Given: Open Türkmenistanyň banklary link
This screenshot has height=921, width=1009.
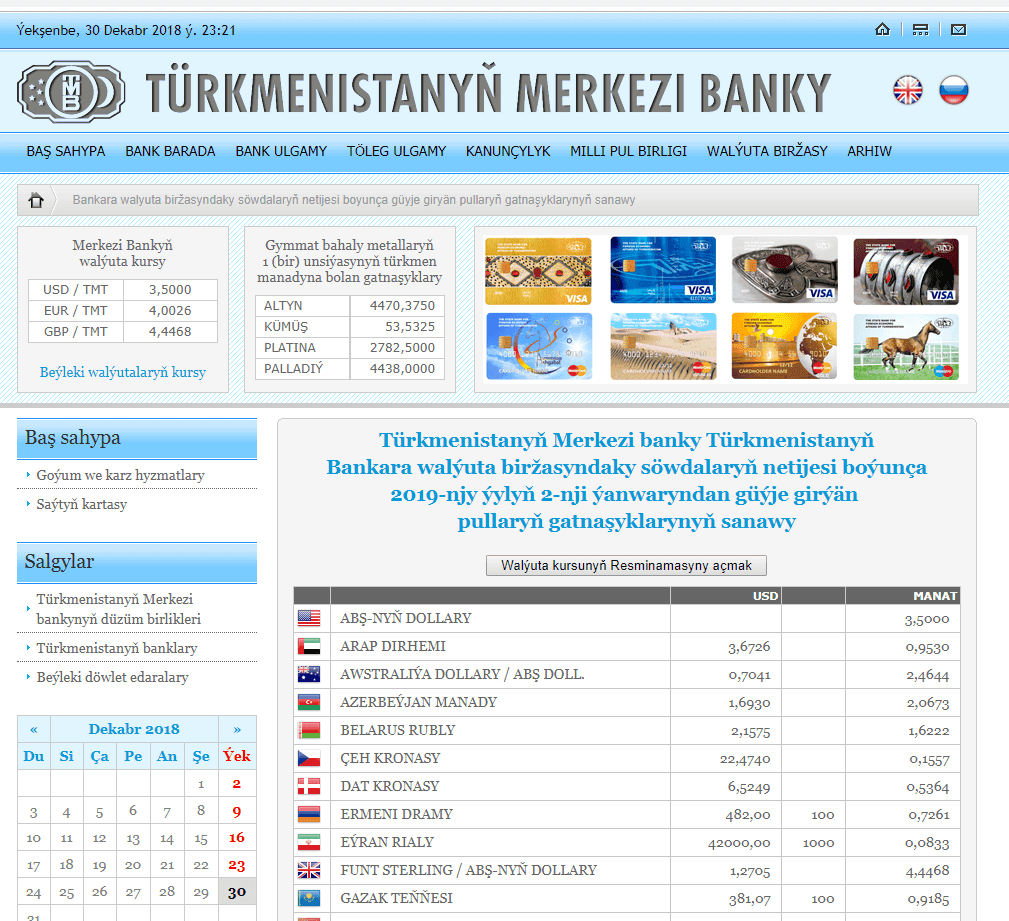Looking at the screenshot, I should (117, 648).
